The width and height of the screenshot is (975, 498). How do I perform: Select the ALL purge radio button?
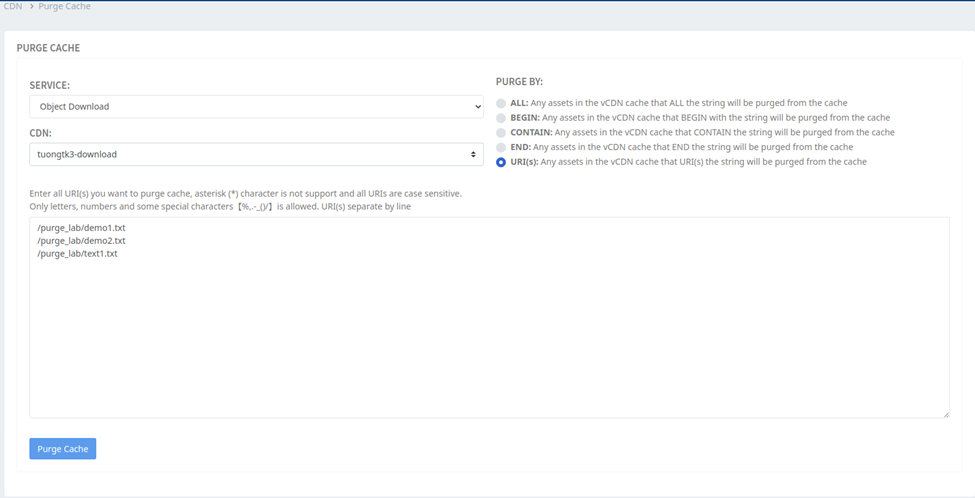(501, 103)
